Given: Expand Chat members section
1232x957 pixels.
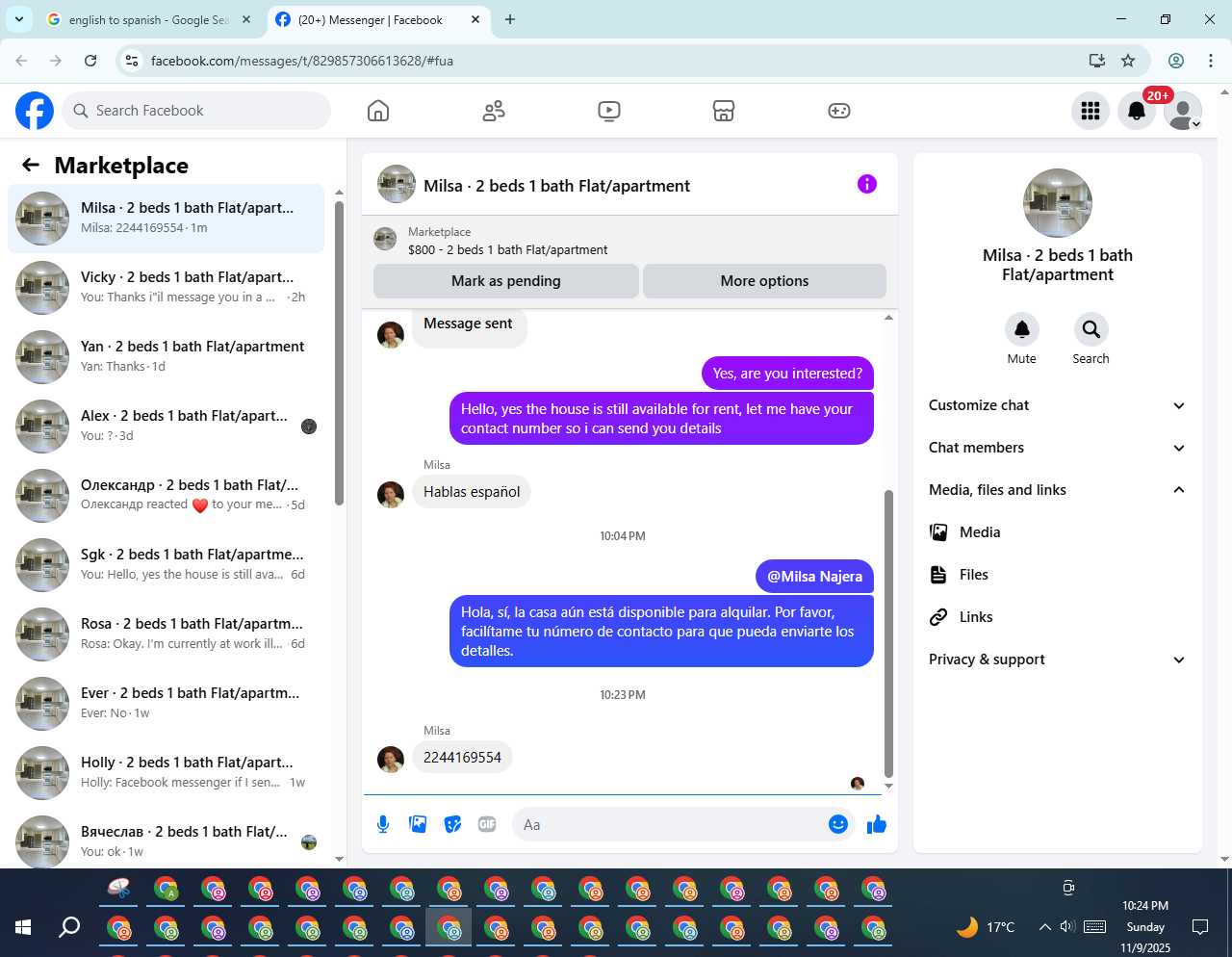Looking at the screenshot, I should point(1058,448).
